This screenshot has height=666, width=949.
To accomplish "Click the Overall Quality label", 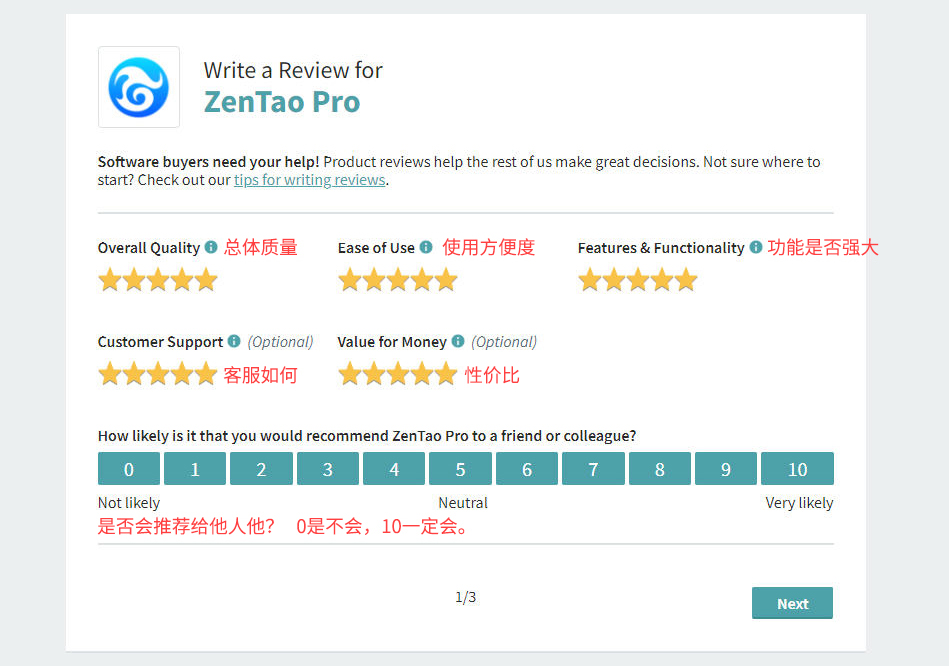I will 149,248.
